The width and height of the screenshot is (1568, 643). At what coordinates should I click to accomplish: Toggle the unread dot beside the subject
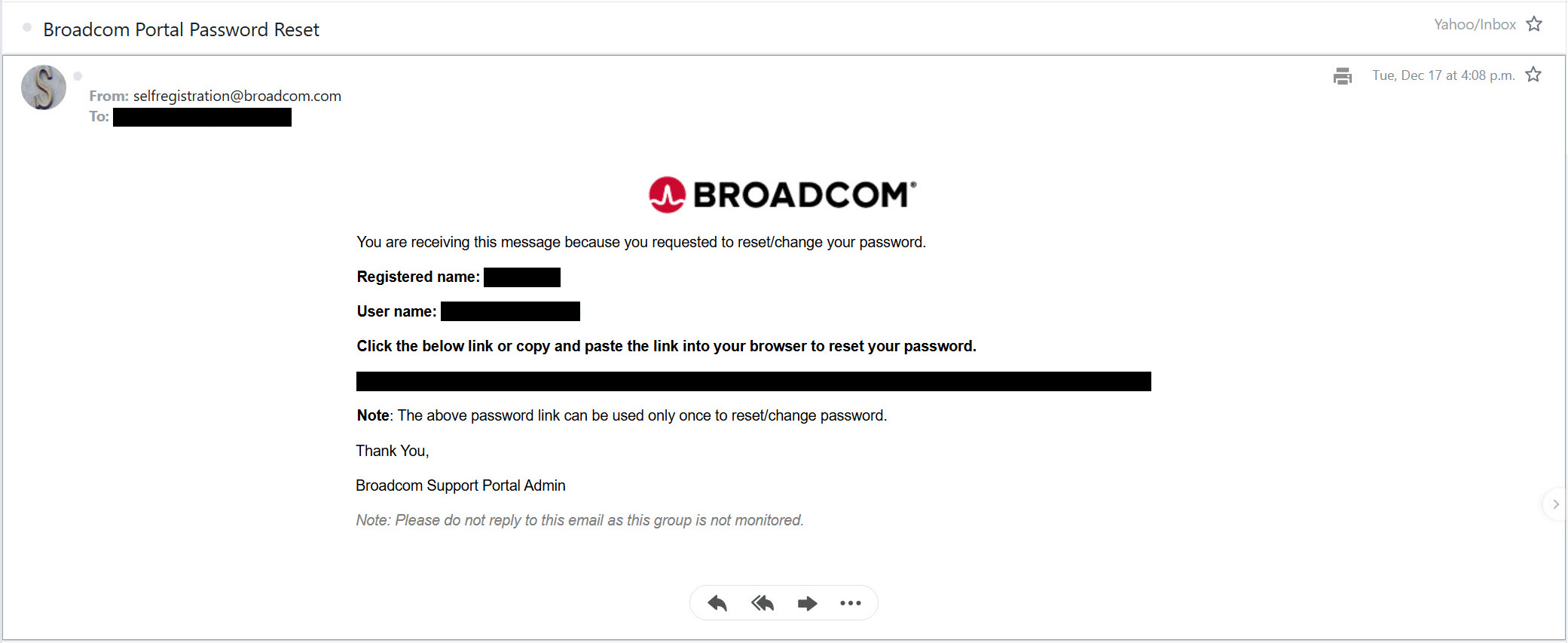click(27, 28)
